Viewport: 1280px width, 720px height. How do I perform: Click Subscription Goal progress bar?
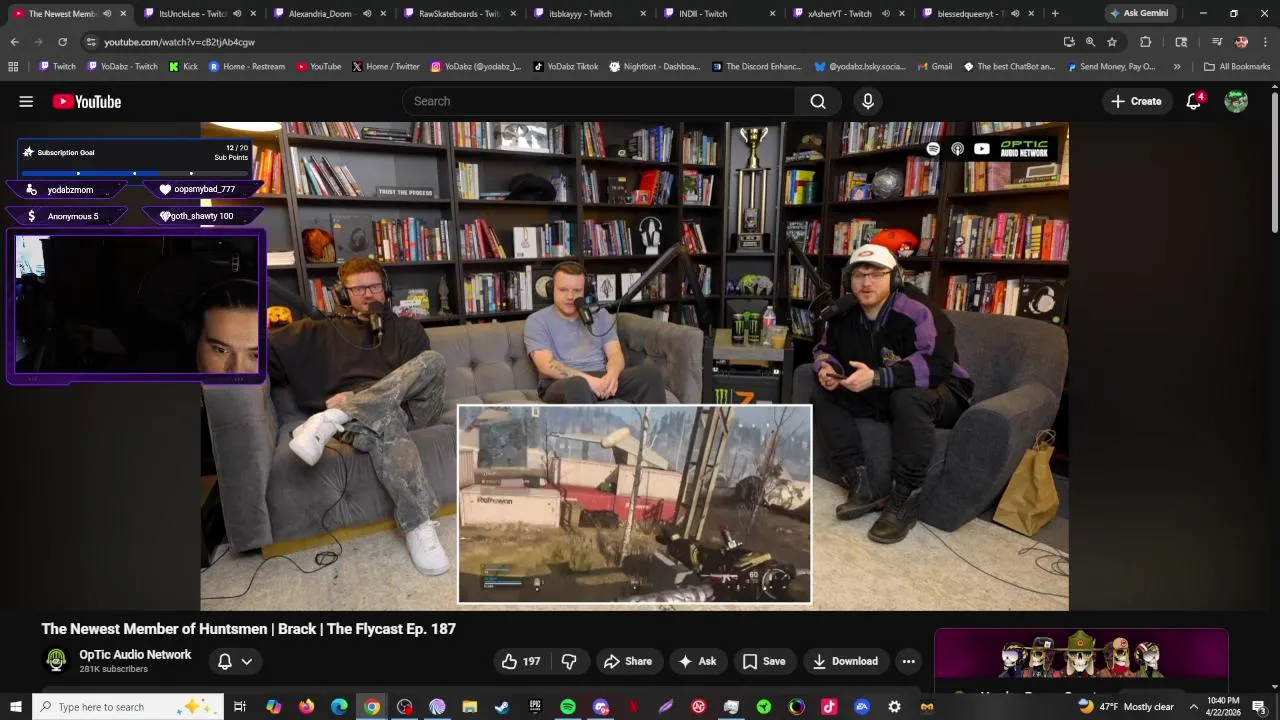coord(135,173)
